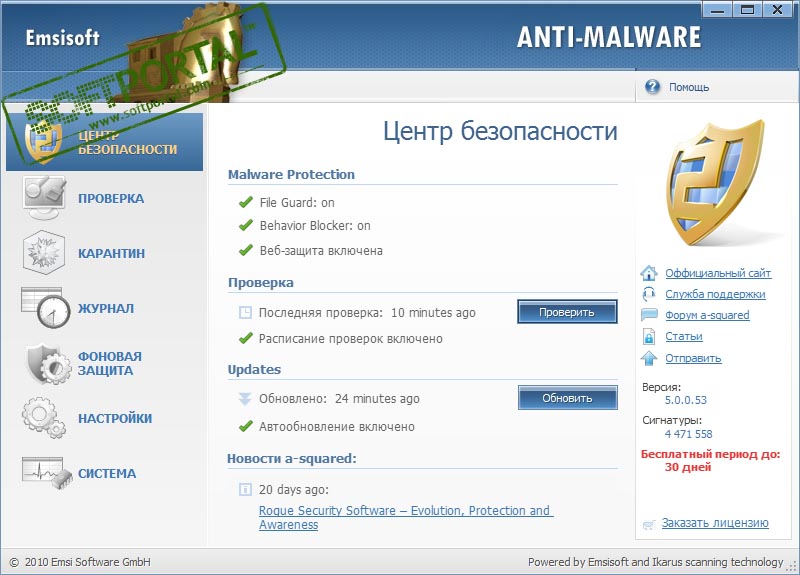The width and height of the screenshot is (800, 575).
Task: Click the Карантин quarantine virus icon
Action: tap(44, 253)
